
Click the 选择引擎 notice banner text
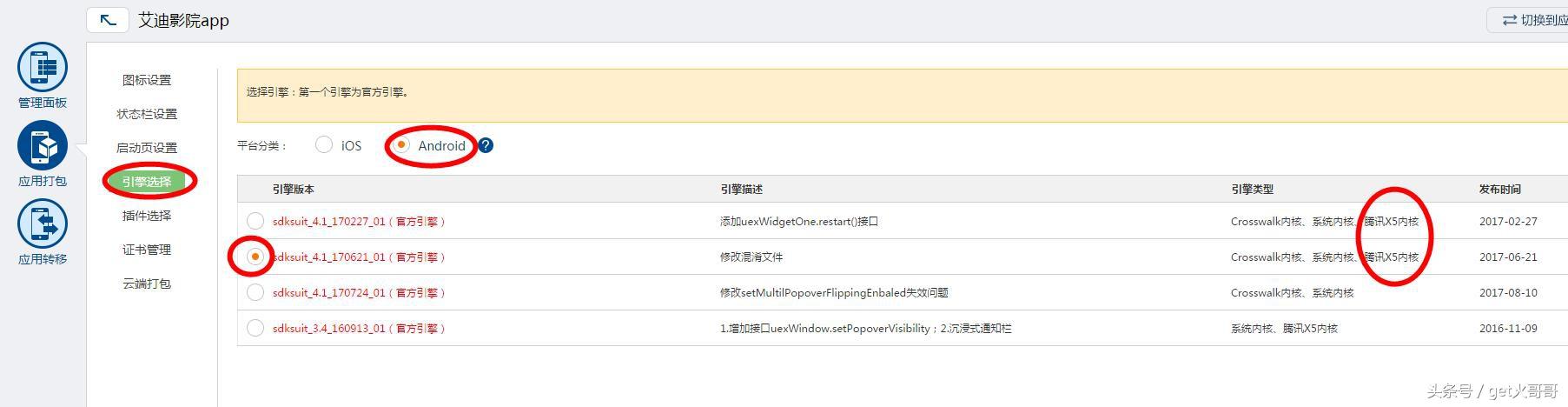click(327, 91)
